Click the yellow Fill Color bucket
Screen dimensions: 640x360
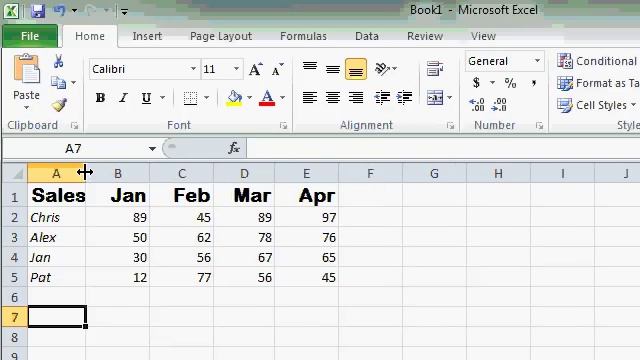pos(234,98)
